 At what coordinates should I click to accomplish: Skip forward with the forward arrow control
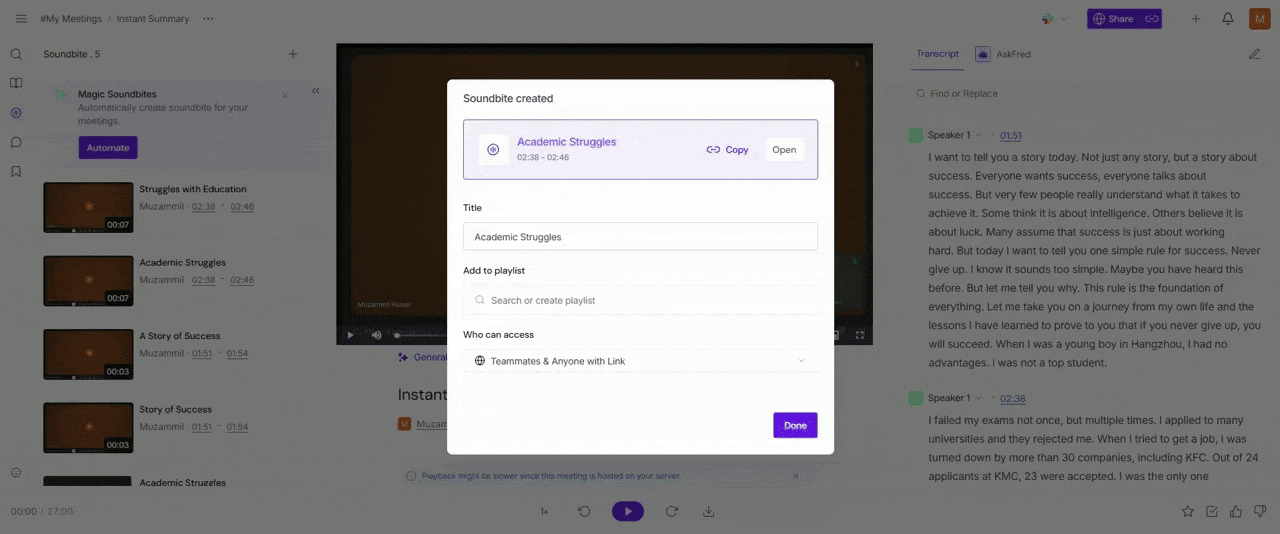[x=672, y=511]
